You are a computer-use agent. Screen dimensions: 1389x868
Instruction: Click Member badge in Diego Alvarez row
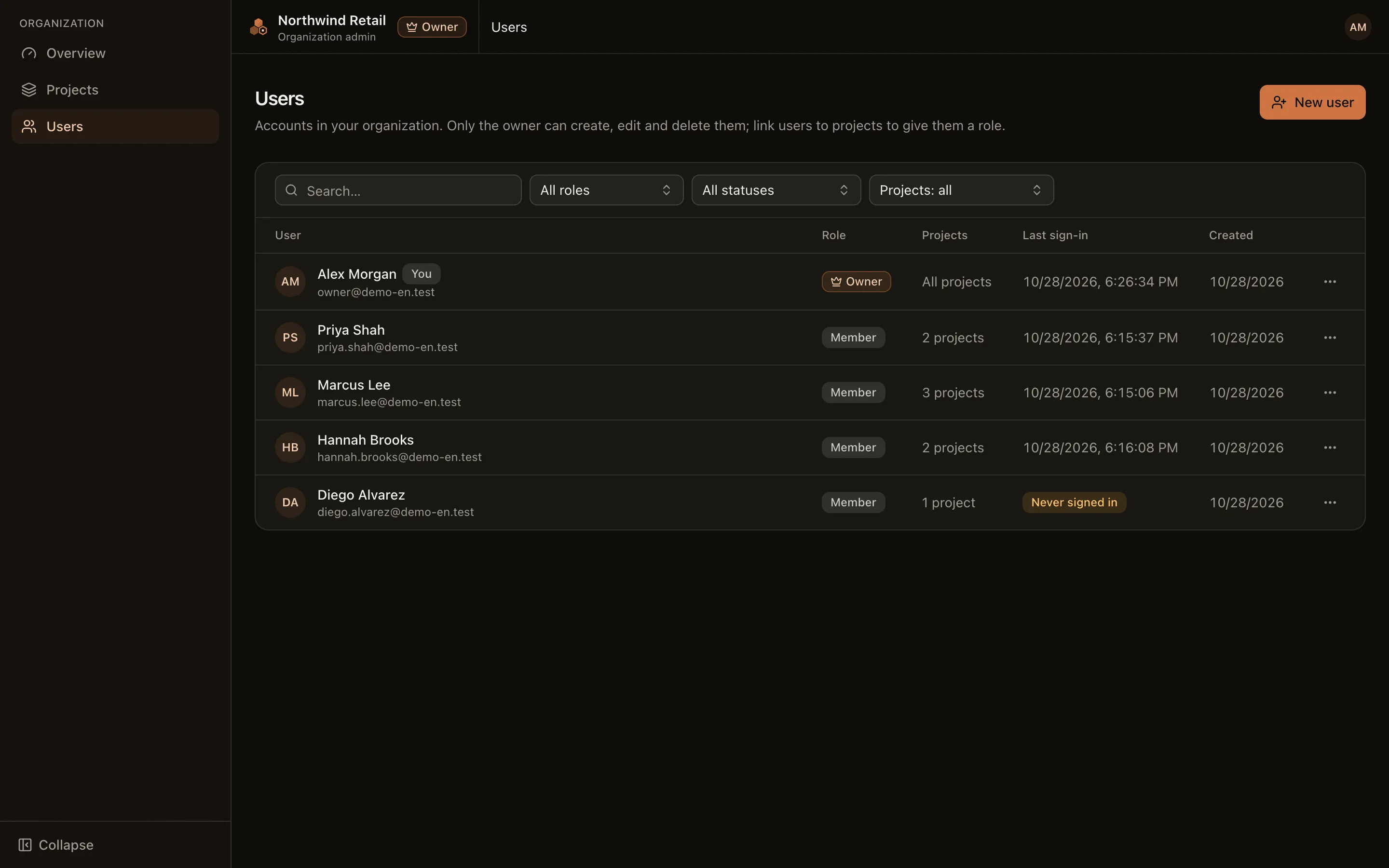pos(853,502)
